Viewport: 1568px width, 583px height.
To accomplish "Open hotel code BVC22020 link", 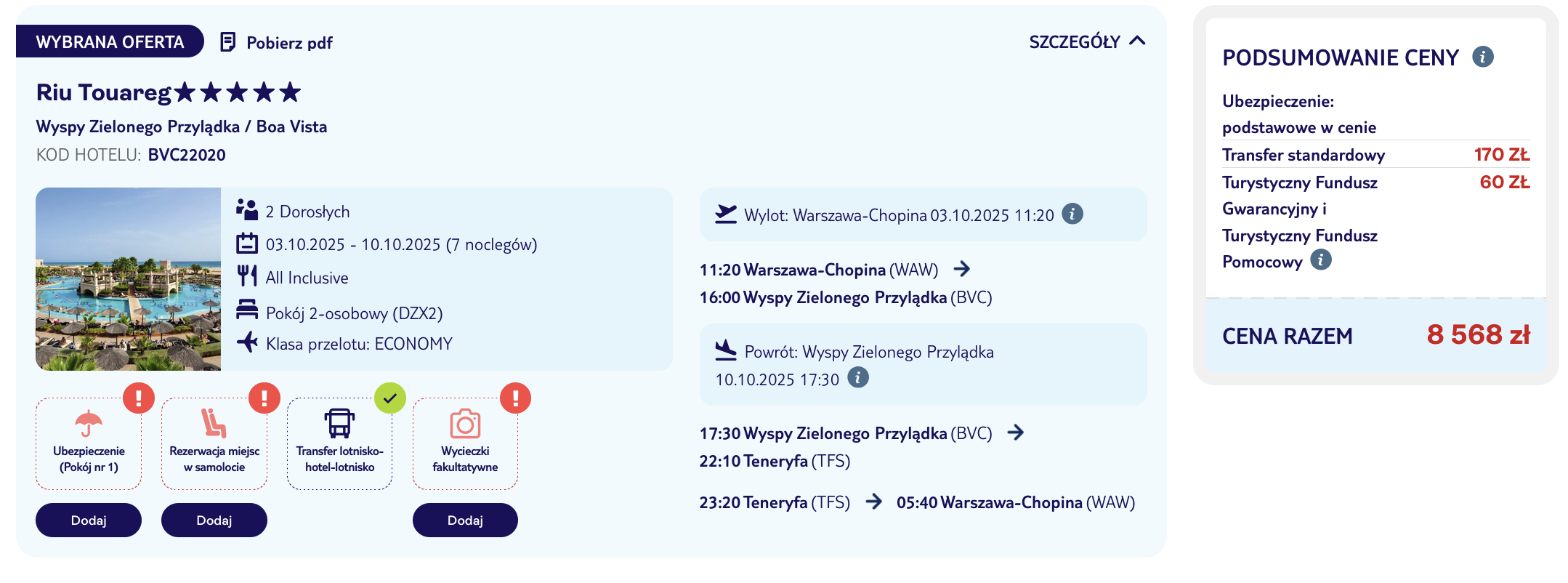I will point(185,154).
